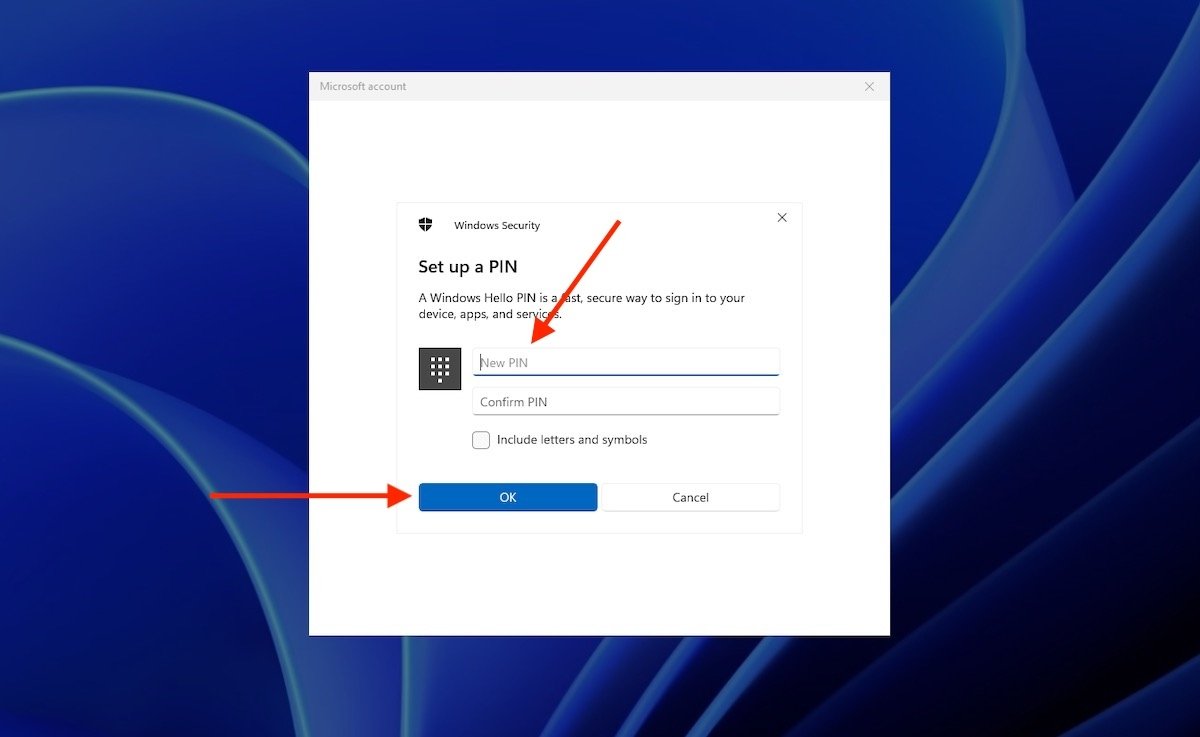Cancel the PIN setup dialog
The width and height of the screenshot is (1200, 737).
[x=690, y=497]
